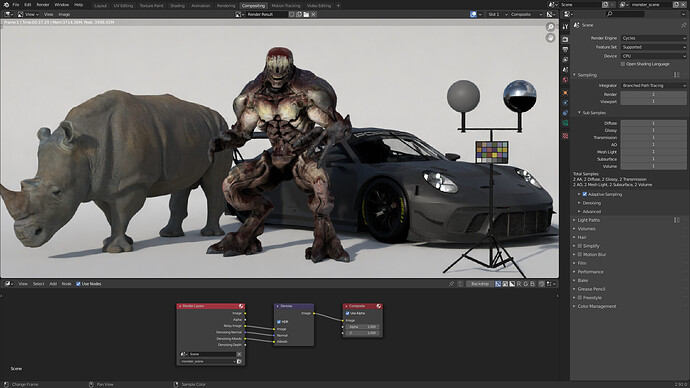
Task: Open the Help menu
Action: pyautogui.click(x=78, y=5)
